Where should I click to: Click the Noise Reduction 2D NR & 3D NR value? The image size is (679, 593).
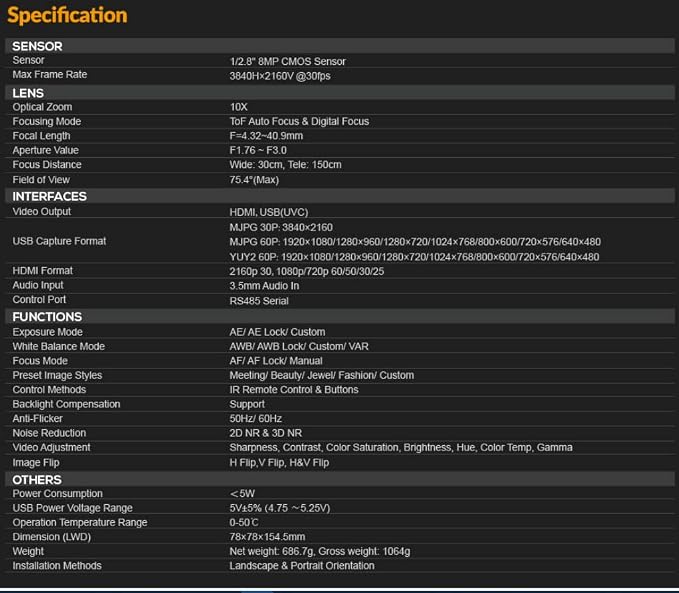point(266,433)
